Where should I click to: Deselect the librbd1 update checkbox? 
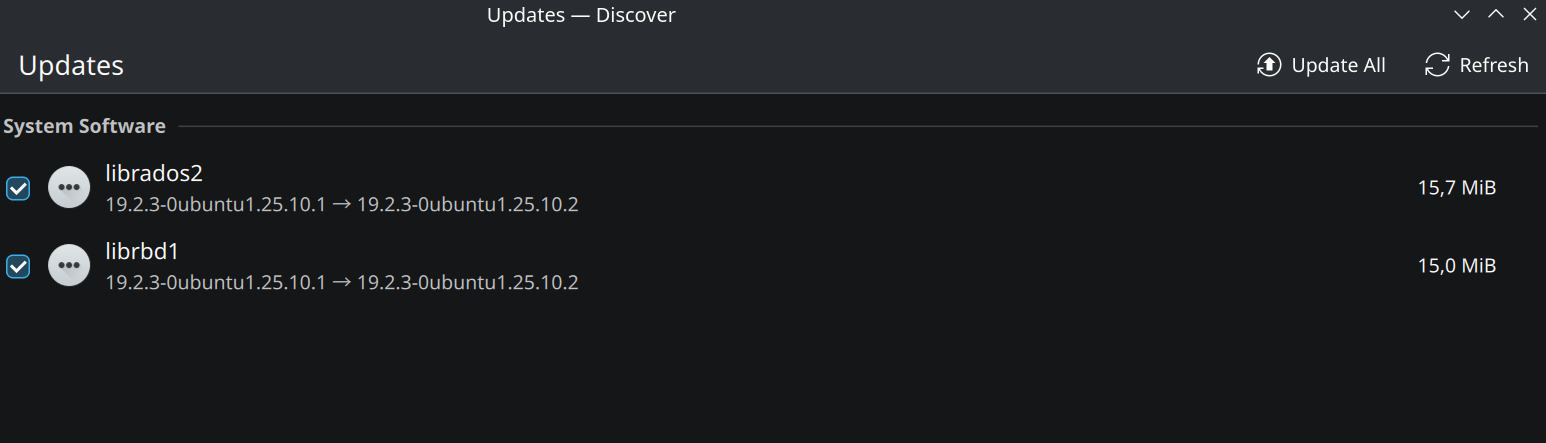click(18, 266)
